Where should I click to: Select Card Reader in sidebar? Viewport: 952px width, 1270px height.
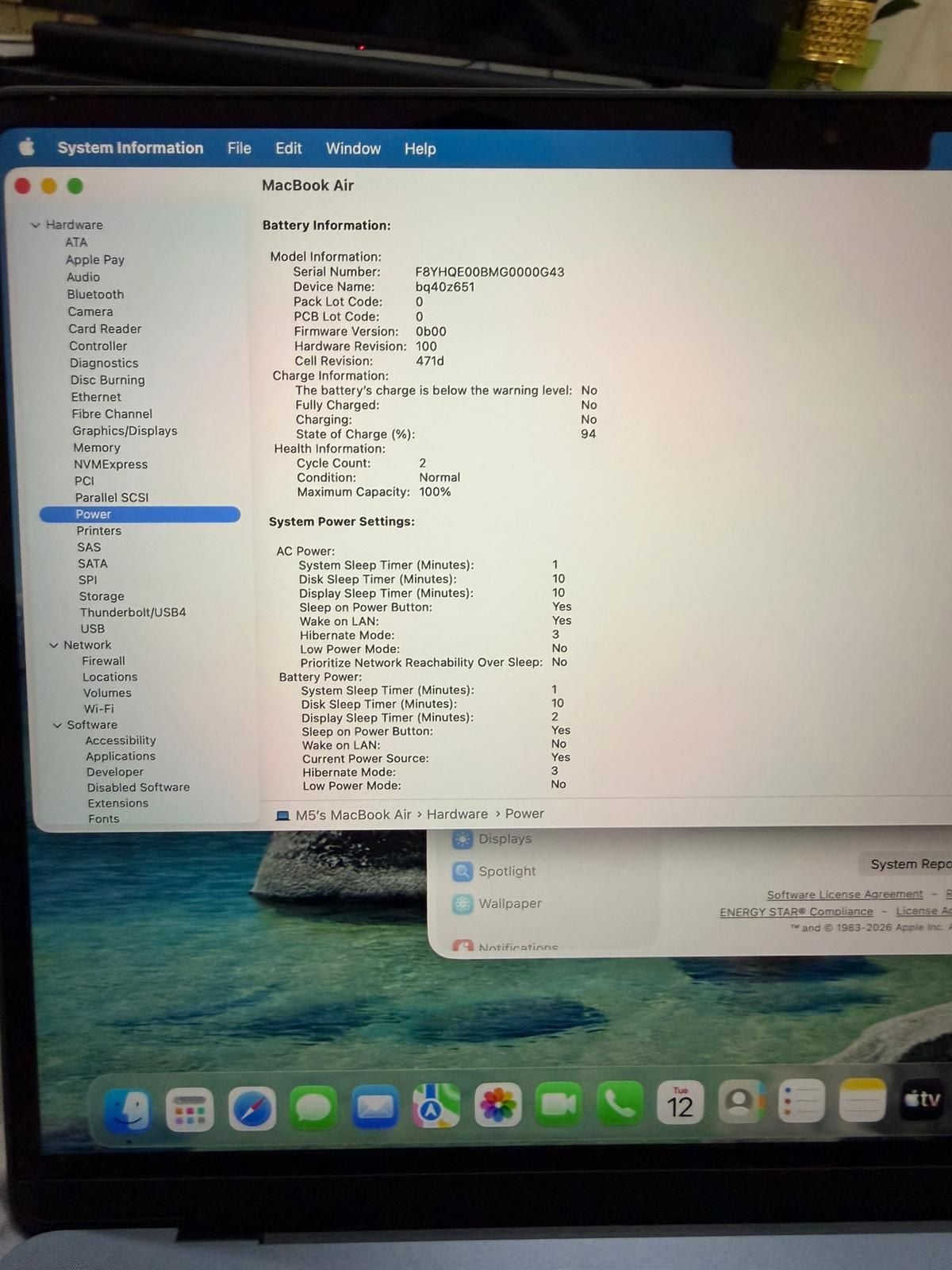[105, 329]
